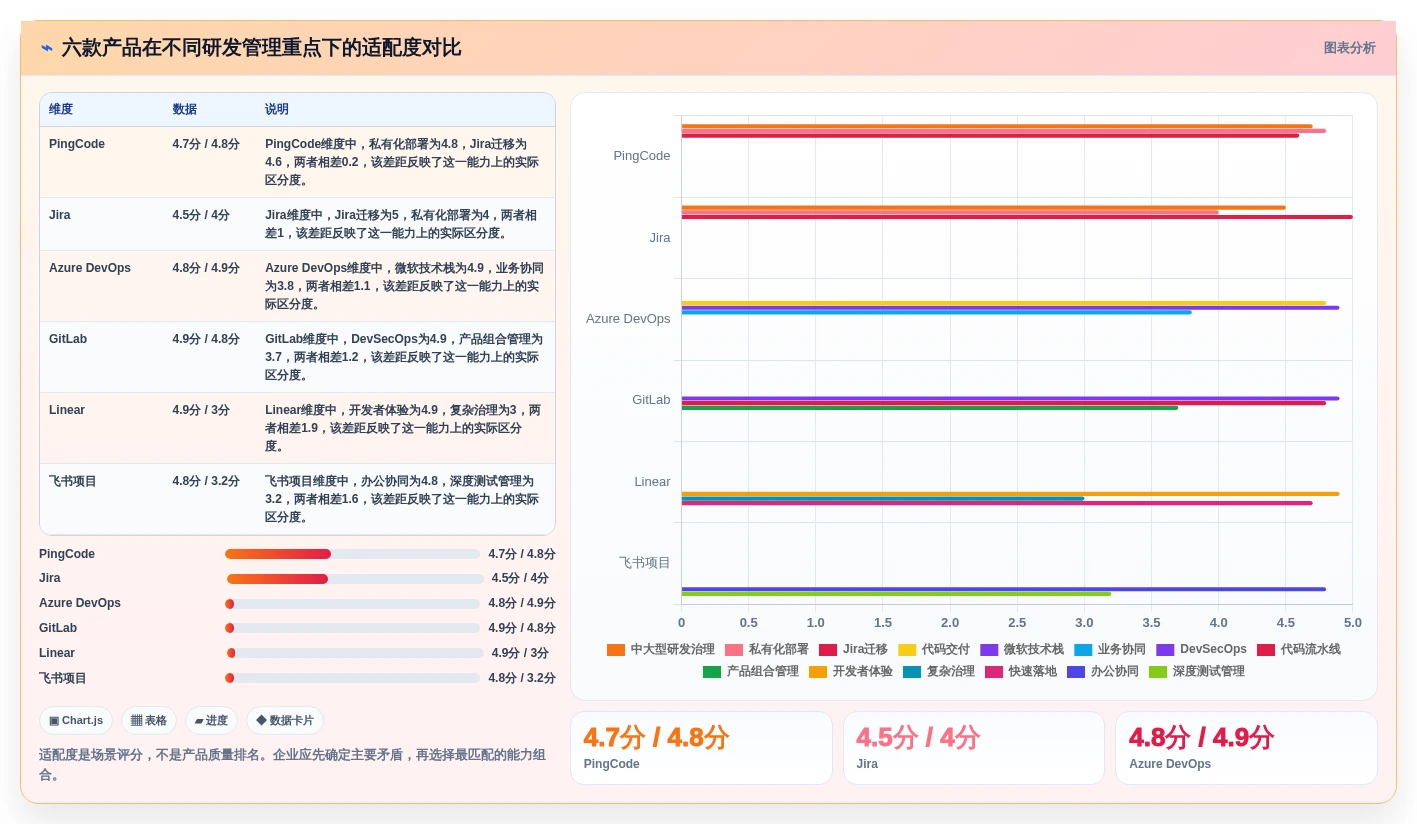The width and height of the screenshot is (1417, 824).
Task: Toggle the 复杂治理 legend item
Action: click(x=939, y=671)
